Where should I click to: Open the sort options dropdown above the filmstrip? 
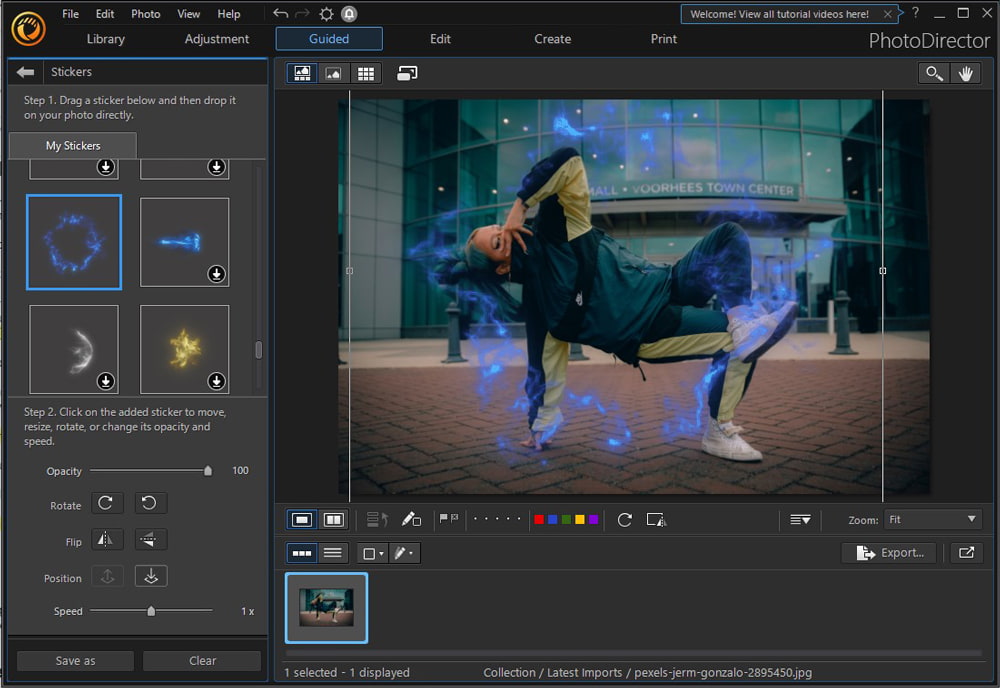coord(800,519)
